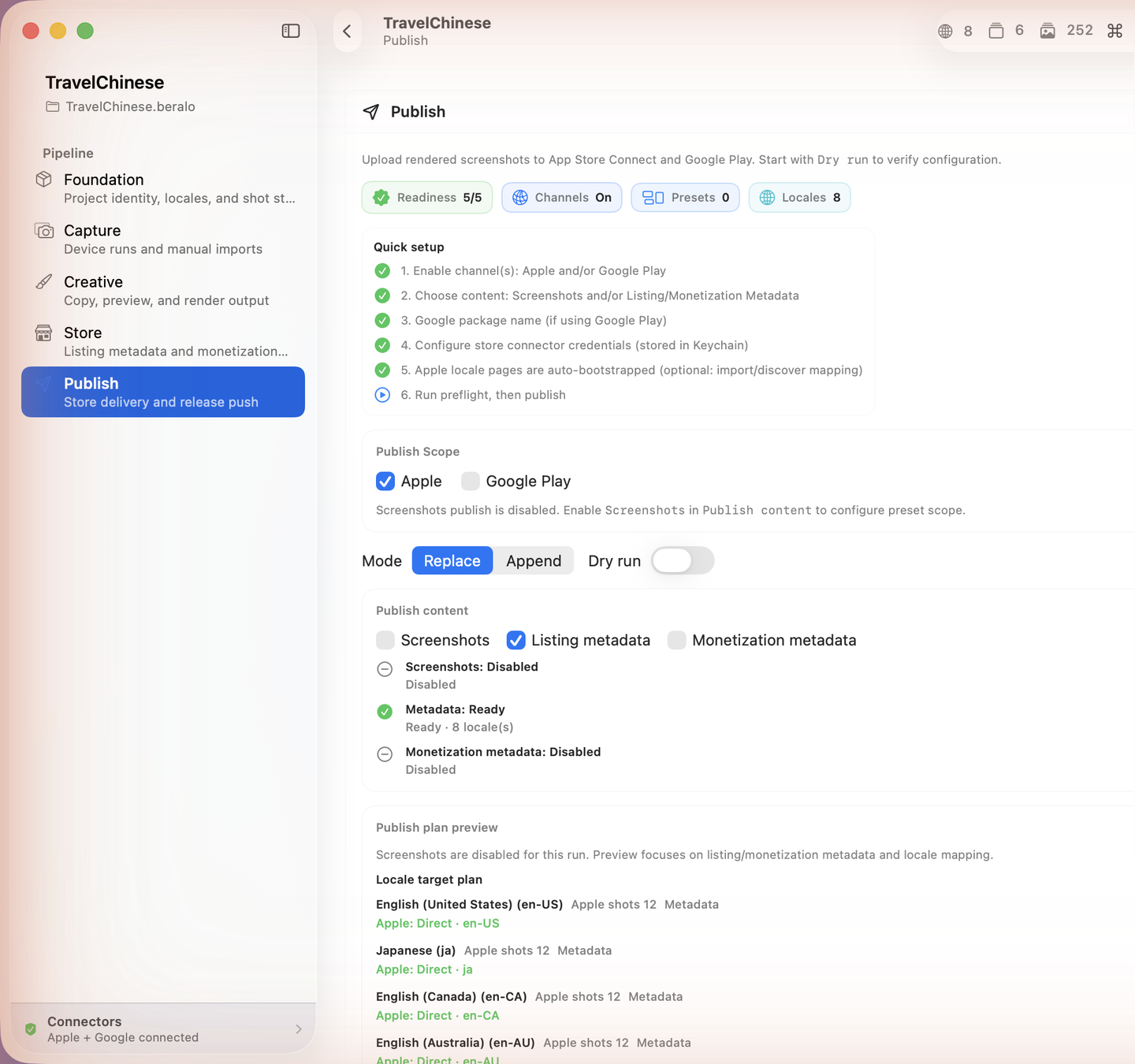Click the Creative brush icon
This screenshot has width=1135, height=1064.
[44, 281]
